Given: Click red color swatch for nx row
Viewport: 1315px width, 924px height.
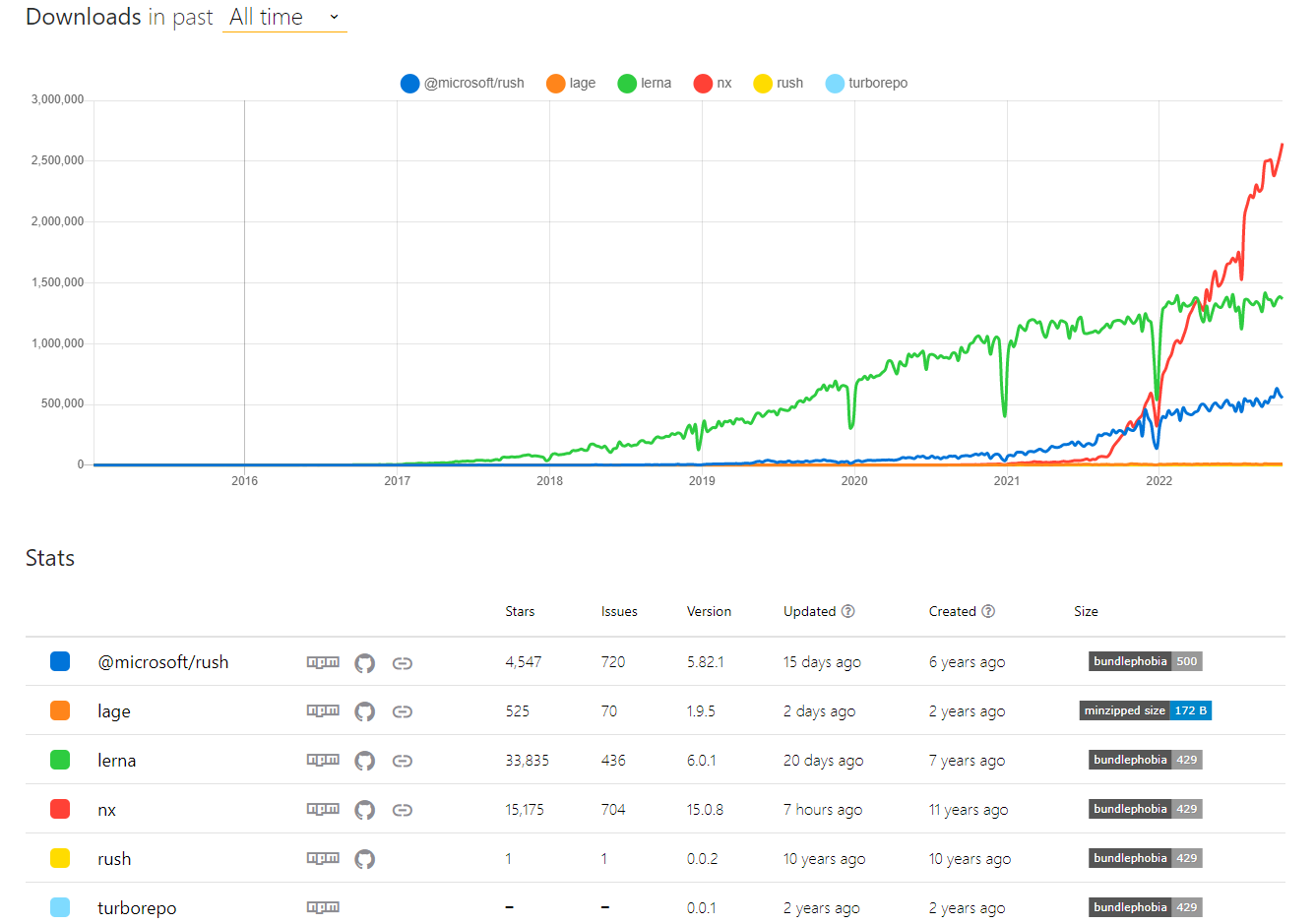Looking at the screenshot, I should pos(60,809).
